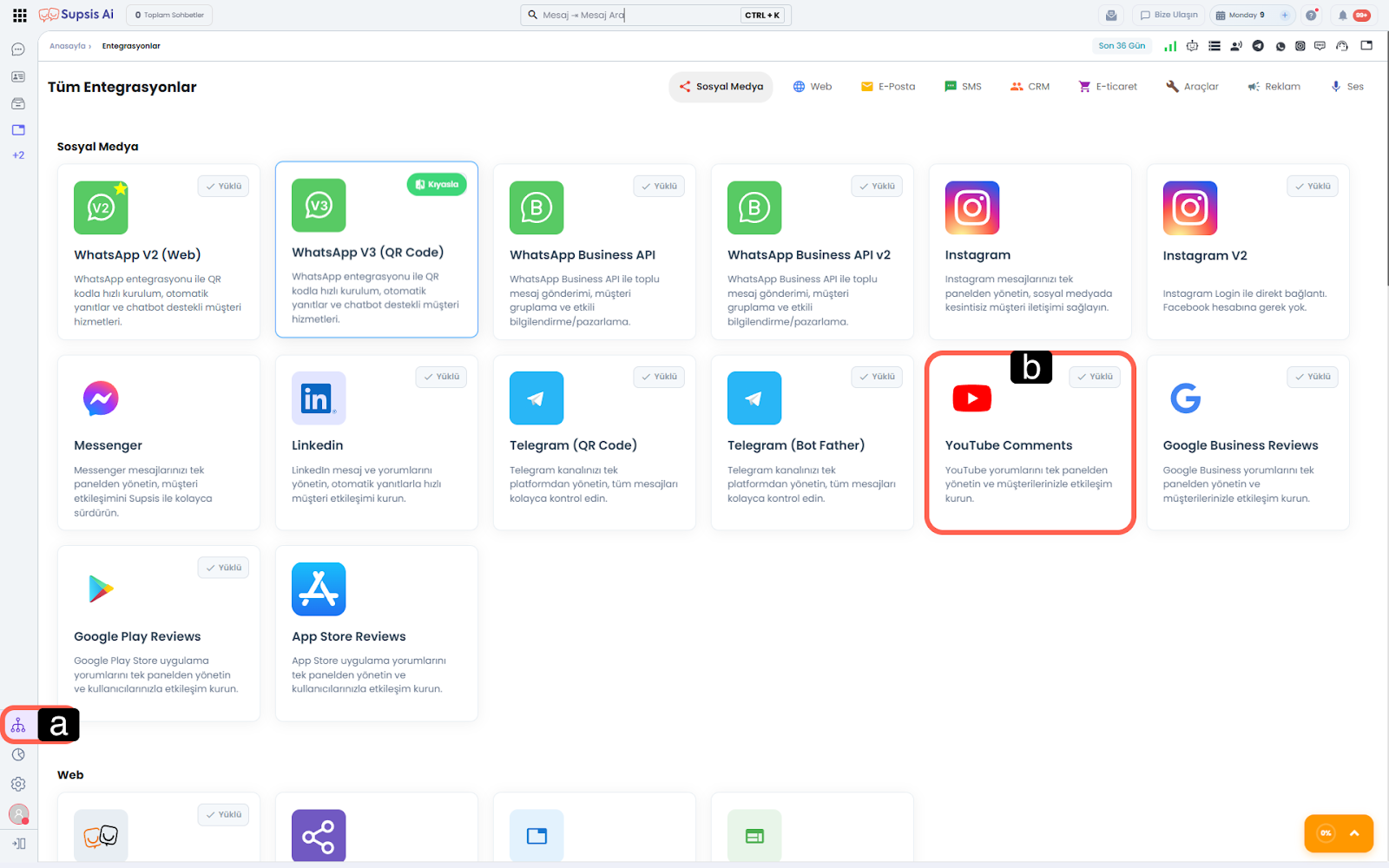1389x868 pixels.
Task: Click the message search input field
Action: click(638, 15)
